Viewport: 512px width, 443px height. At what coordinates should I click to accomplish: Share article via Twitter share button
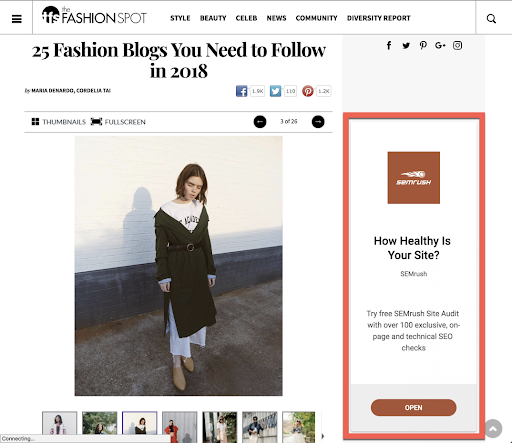(275, 91)
